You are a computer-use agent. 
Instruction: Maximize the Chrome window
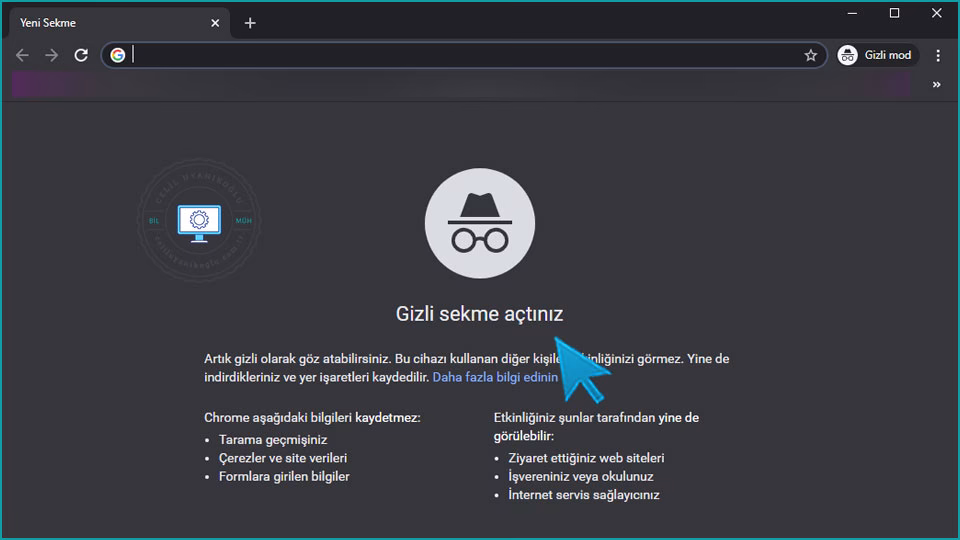click(894, 13)
